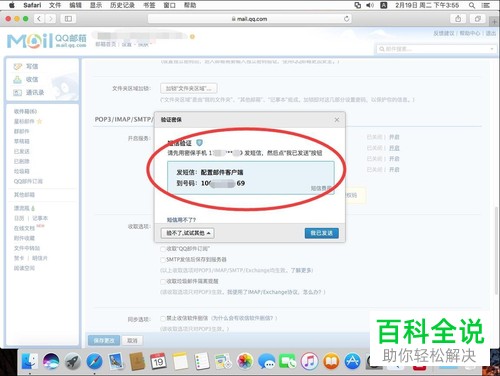Open iBooks from the Dock

pos(331,362)
